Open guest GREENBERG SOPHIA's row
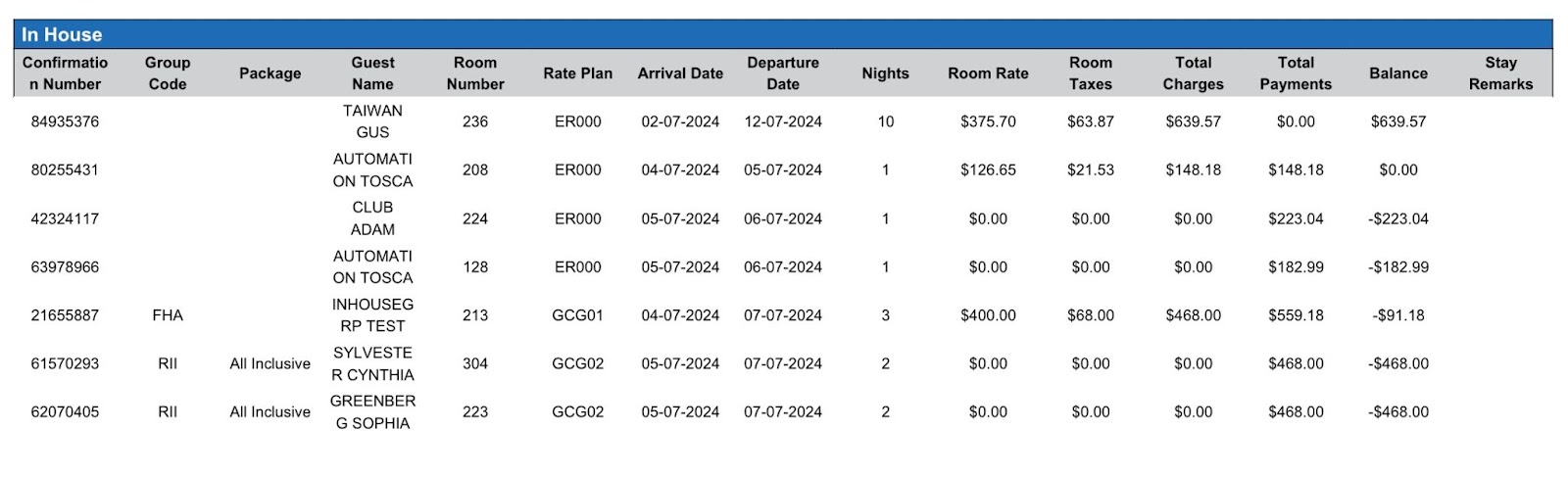This screenshot has height=478, width=1568. click(x=372, y=412)
